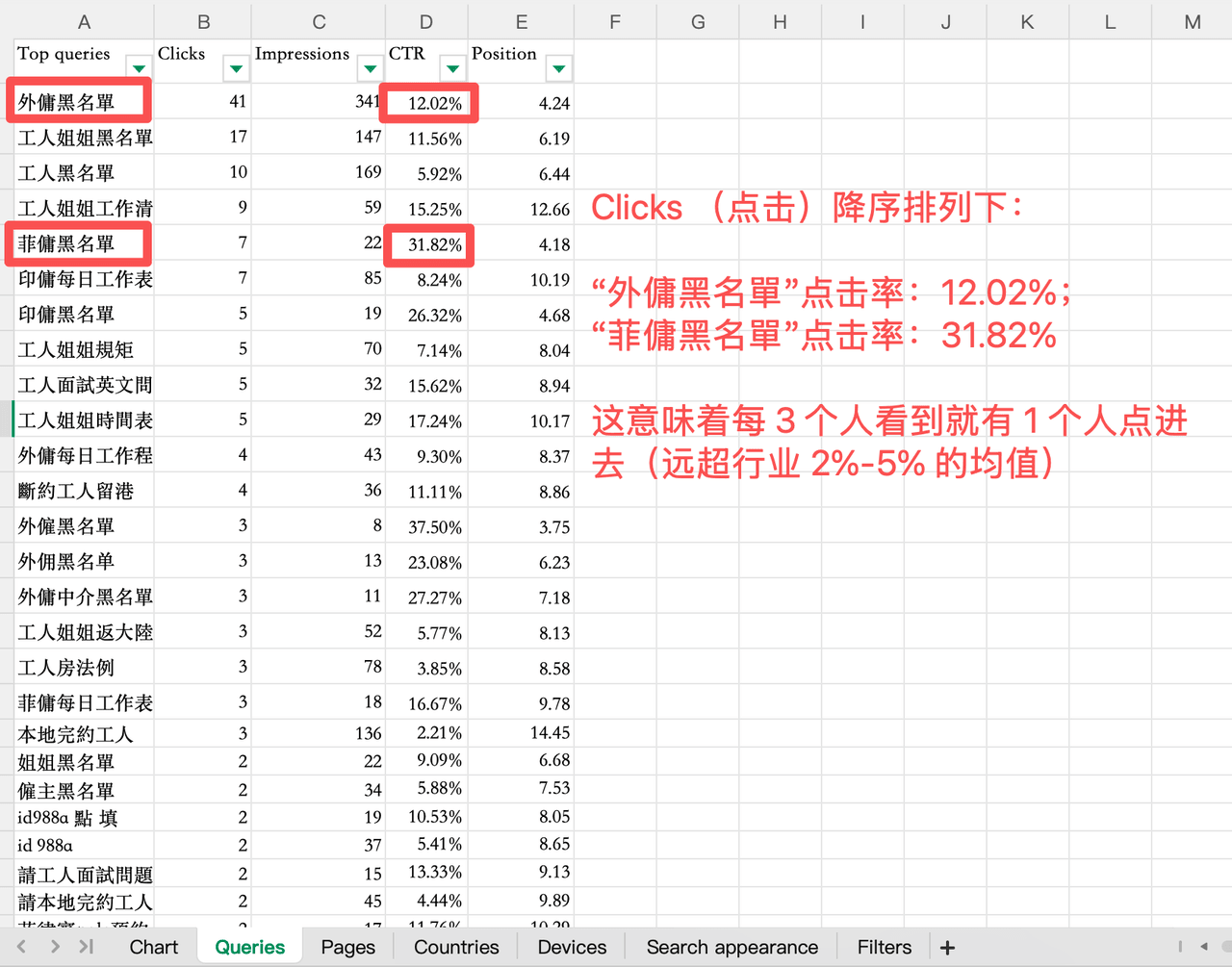The image size is (1232, 967).
Task: Select column B header to highlight Clicks data
Action: tap(203, 21)
